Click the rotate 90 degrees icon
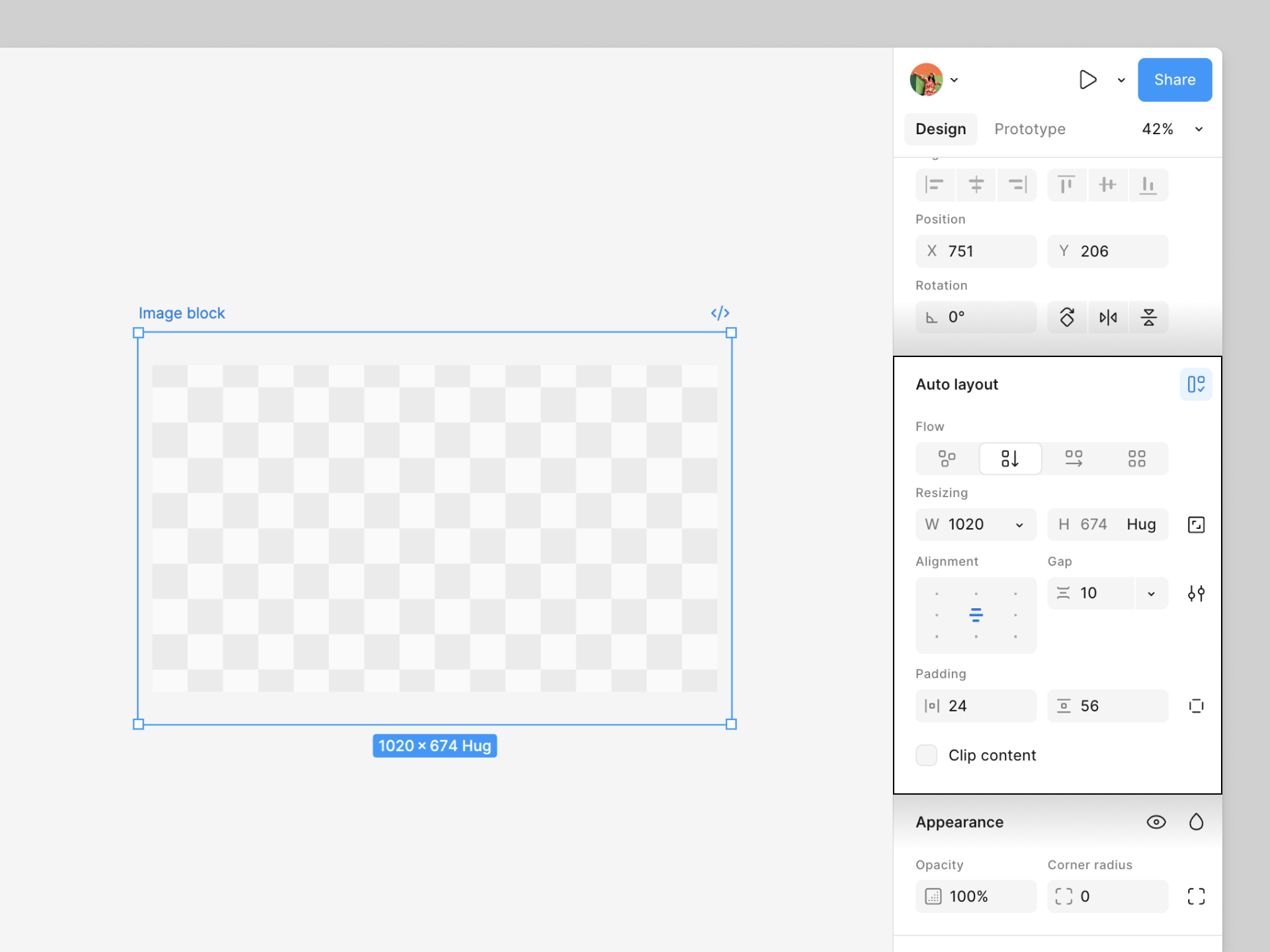Screen dimensions: 1270x952 (1067, 317)
